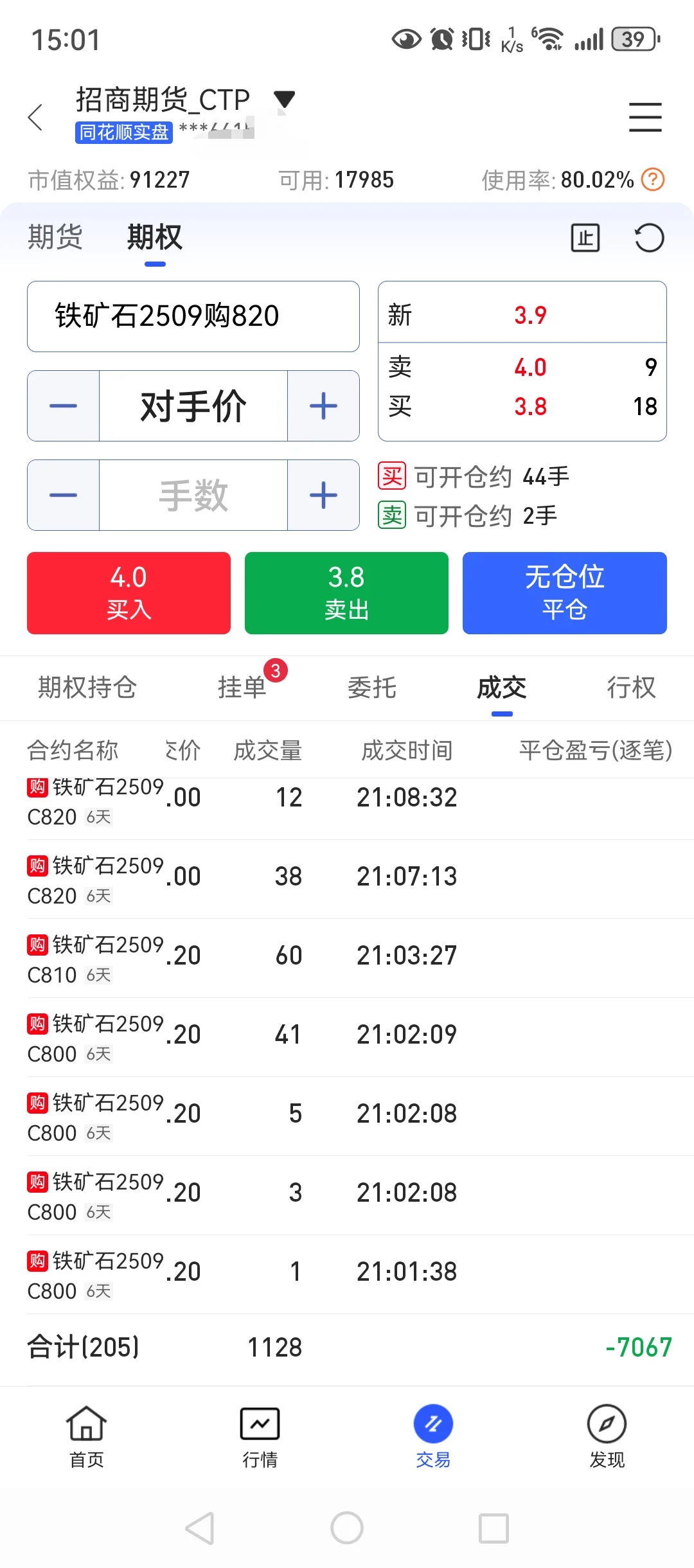Screen dimensions: 694x1568
Task: Open the 行权 tab
Action: click(632, 688)
